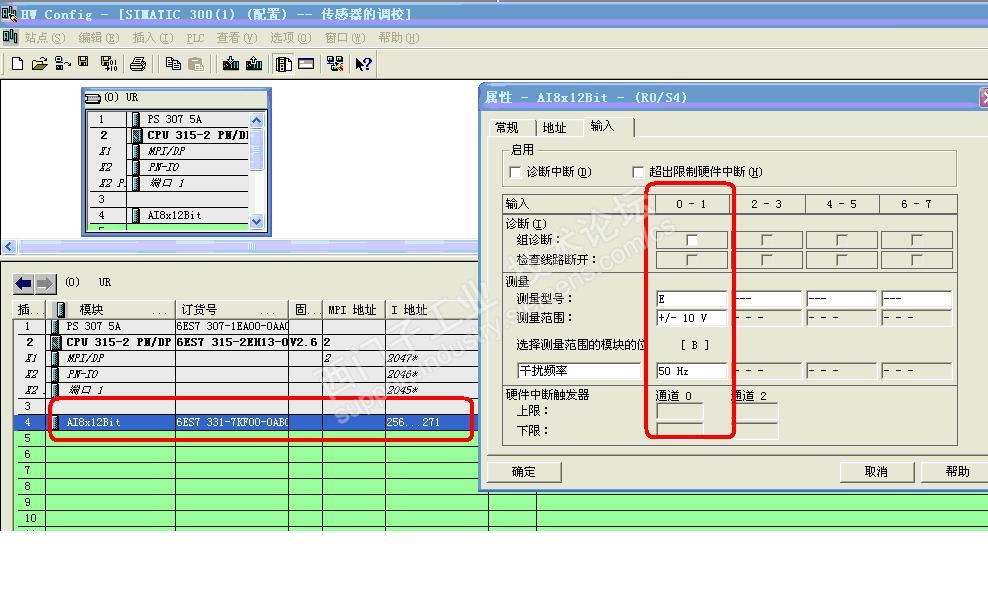Click the New station toolbar icon
The width and height of the screenshot is (988, 609).
[x=18, y=64]
